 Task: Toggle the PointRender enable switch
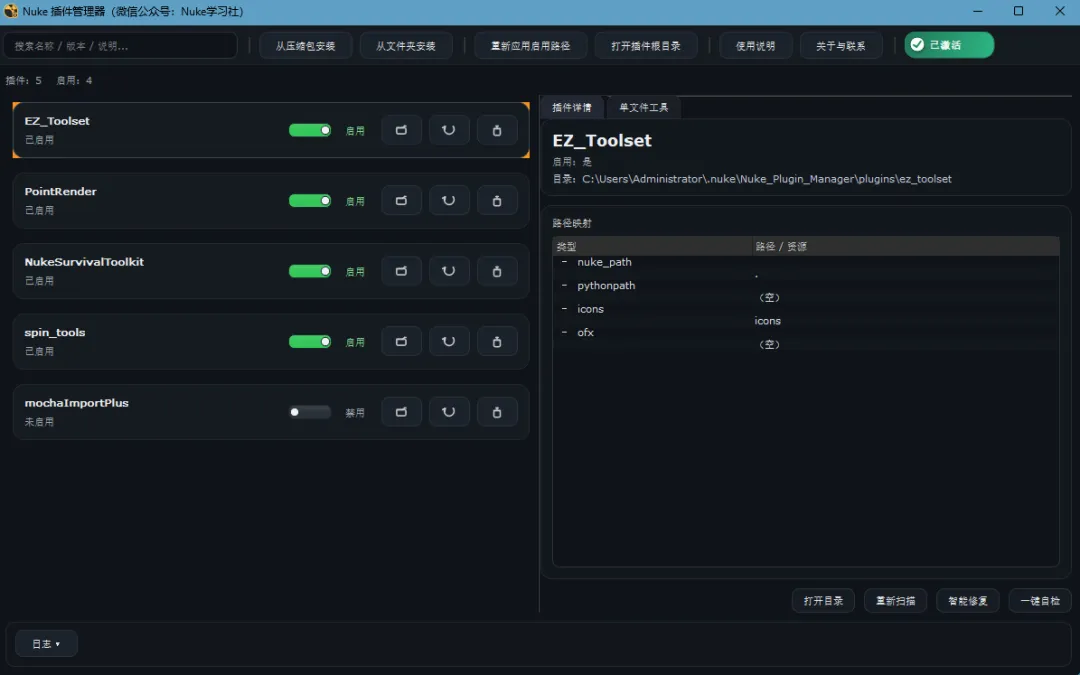[x=310, y=200]
